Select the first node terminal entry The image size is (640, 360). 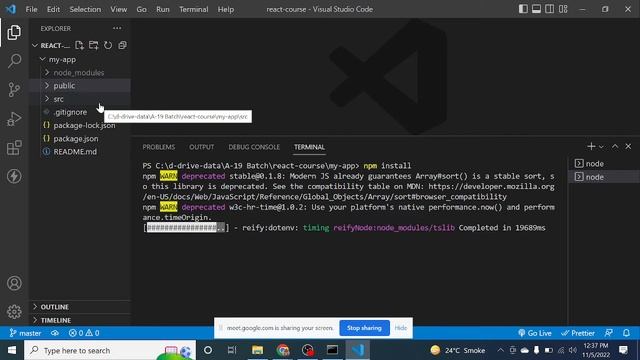point(604,164)
